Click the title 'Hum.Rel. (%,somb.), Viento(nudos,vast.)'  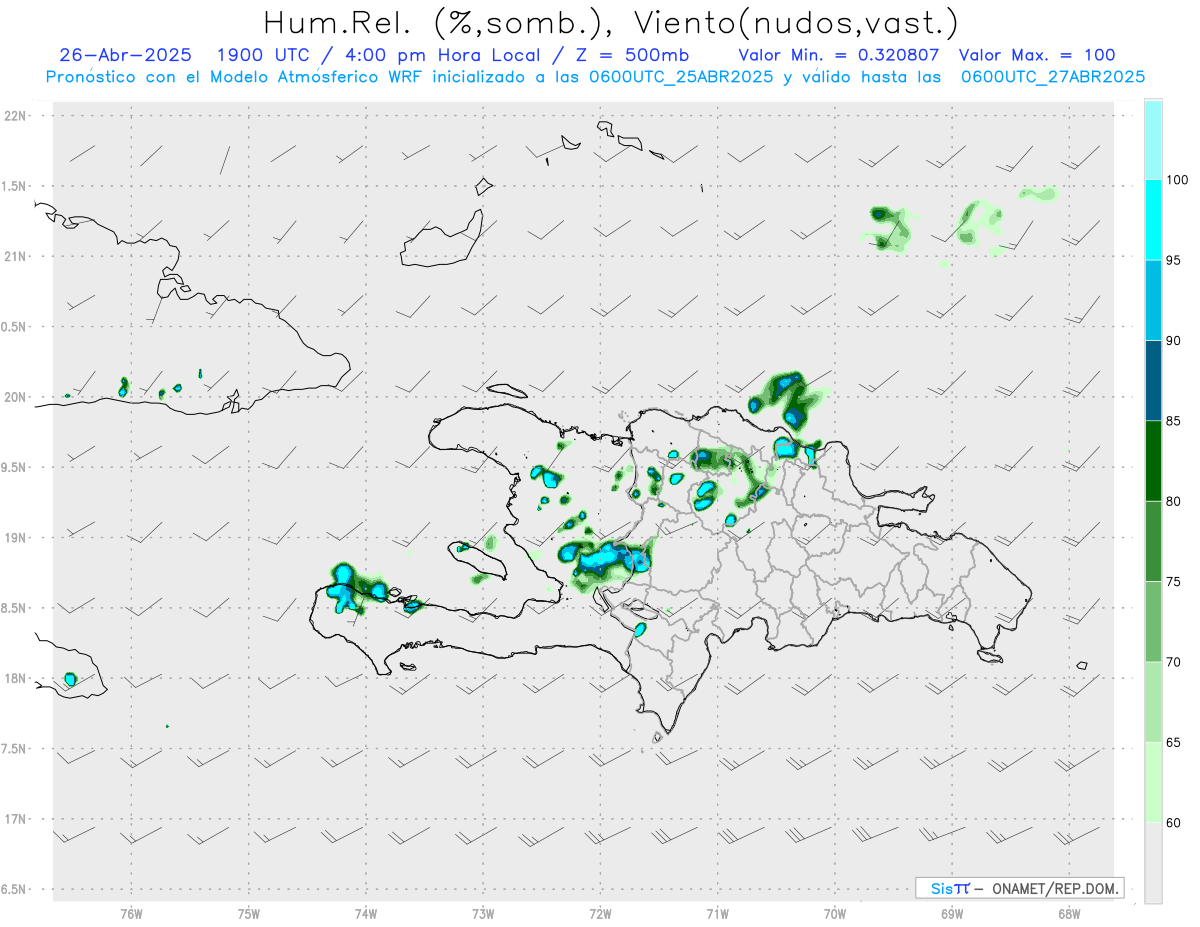click(610, 22)
